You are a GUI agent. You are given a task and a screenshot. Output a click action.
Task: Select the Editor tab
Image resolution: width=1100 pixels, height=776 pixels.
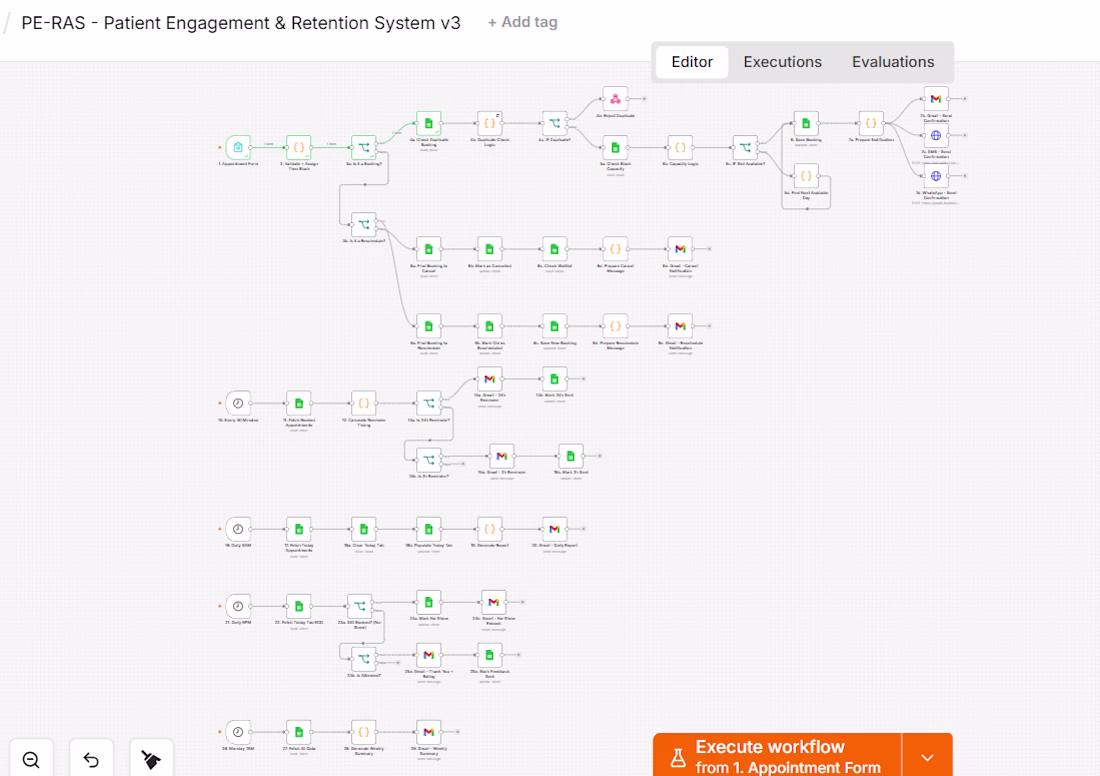[692, 62]
